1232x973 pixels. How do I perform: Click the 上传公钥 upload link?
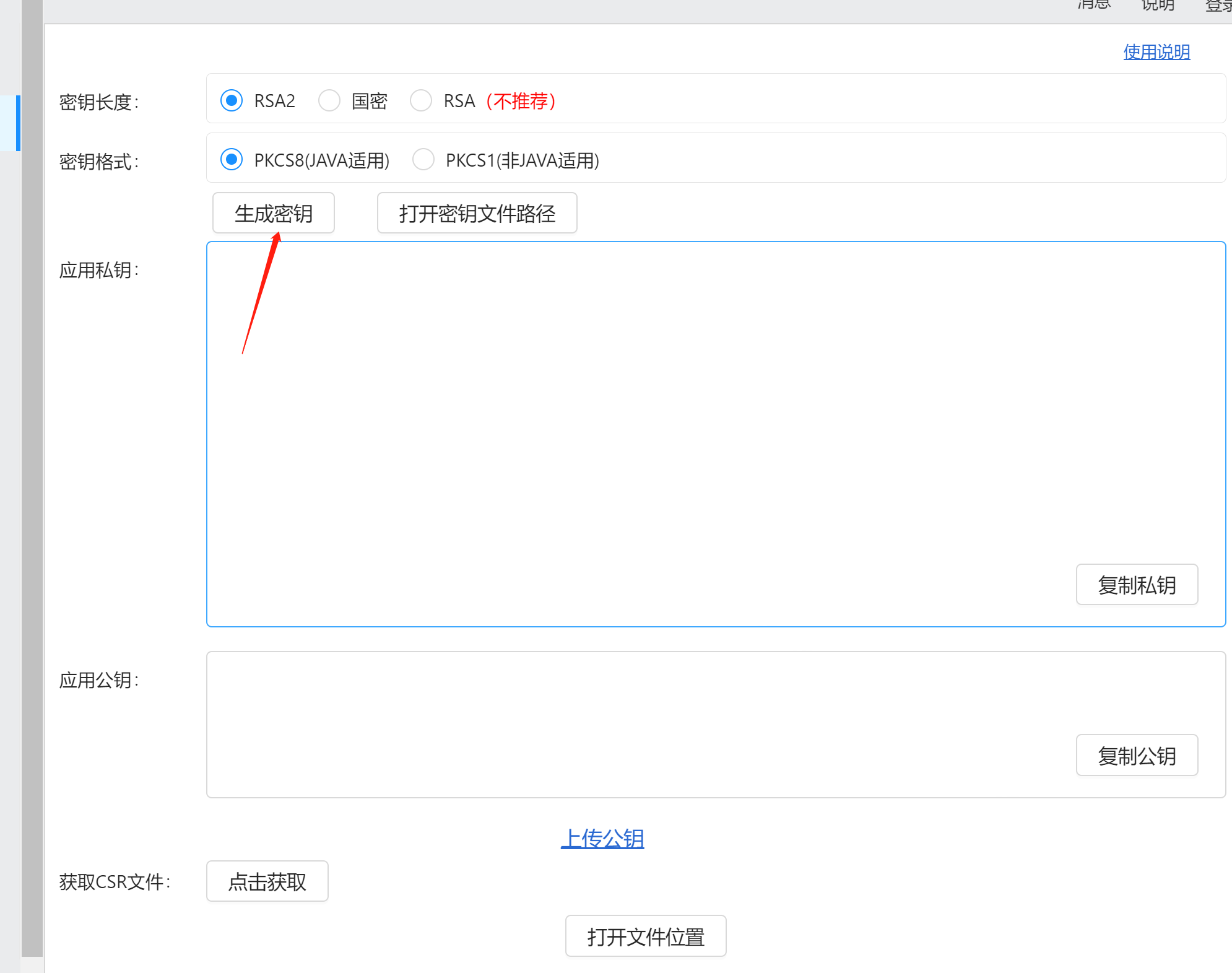(x=602, y=838)
